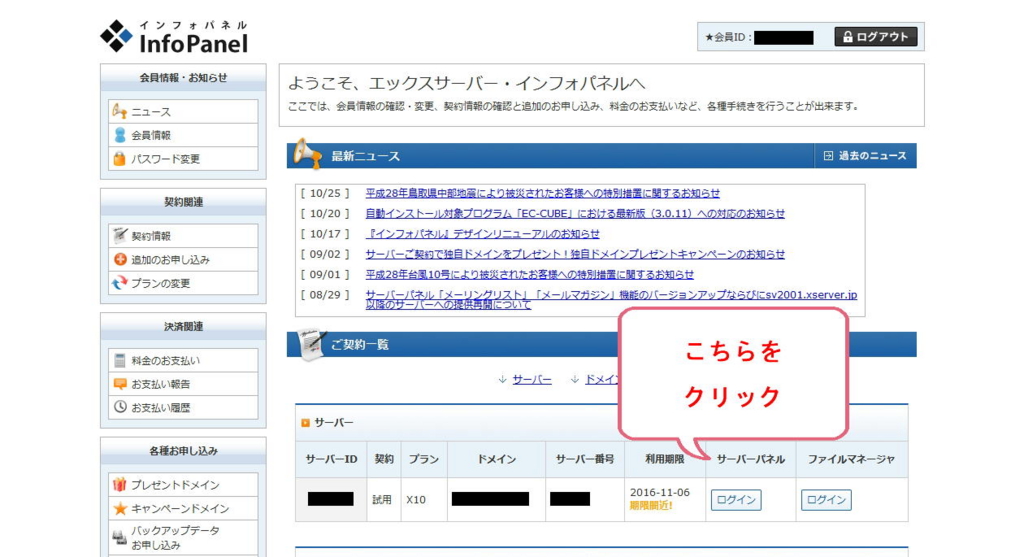Click the document icon beside ご契約一覧
Image resolution: width=1024 pixels, height=557 pixels.
[x=312, y=344]
